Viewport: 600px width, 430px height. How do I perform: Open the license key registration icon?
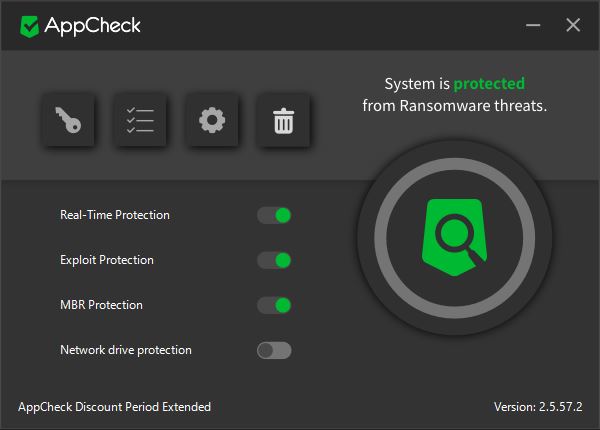(68, 120)
